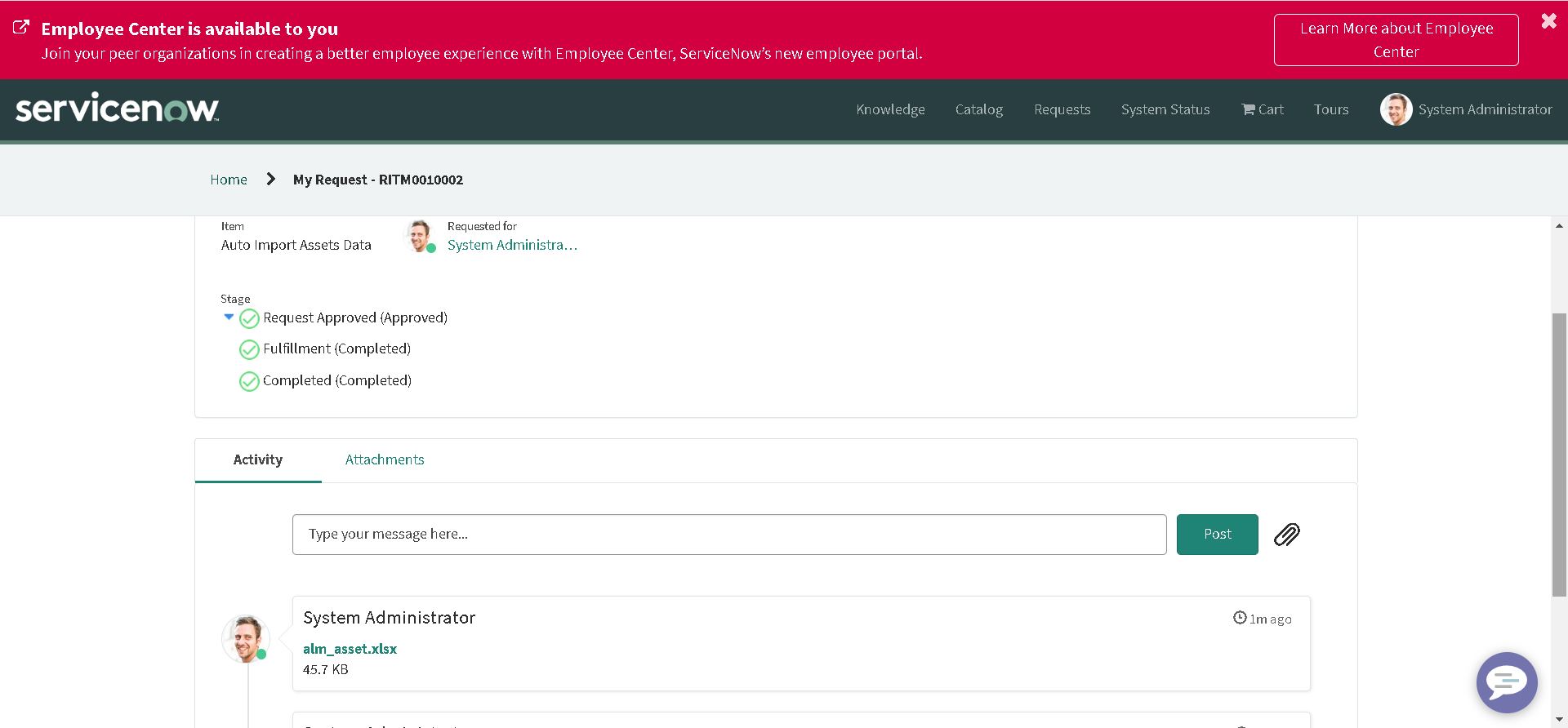
Task: Click the Request Approved check icon
Action: tap(249, 318)
